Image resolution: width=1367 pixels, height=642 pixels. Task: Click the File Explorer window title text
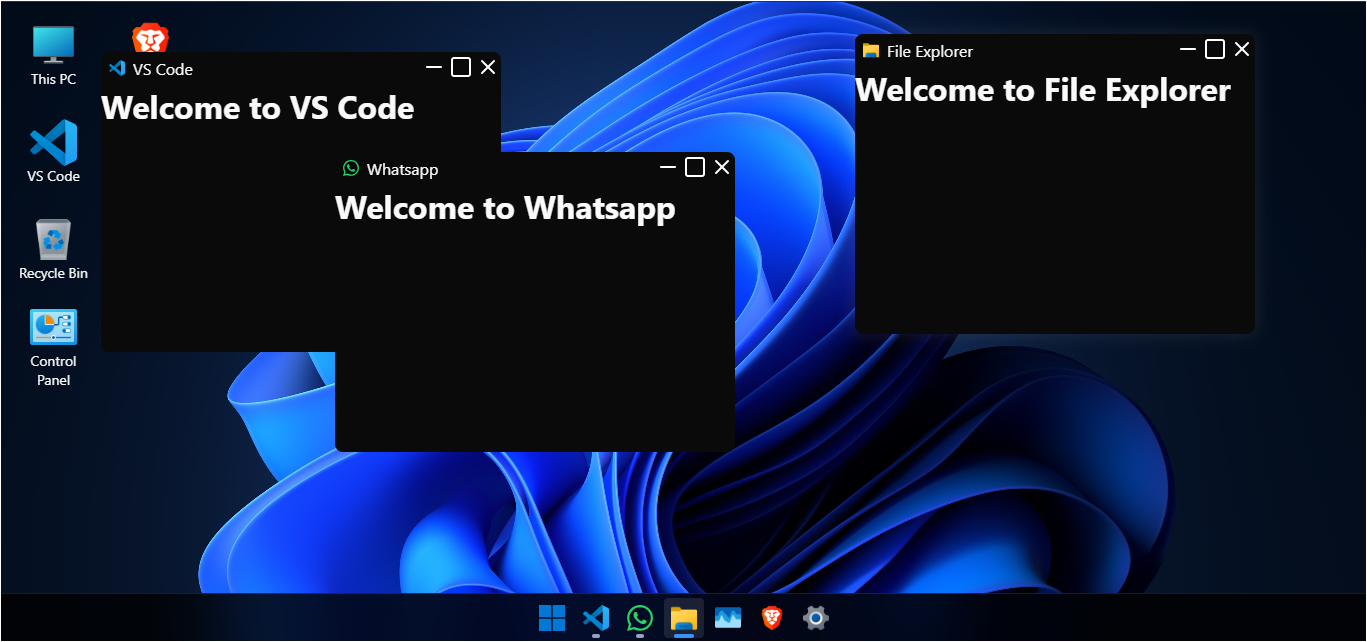(x=929, y=51)
